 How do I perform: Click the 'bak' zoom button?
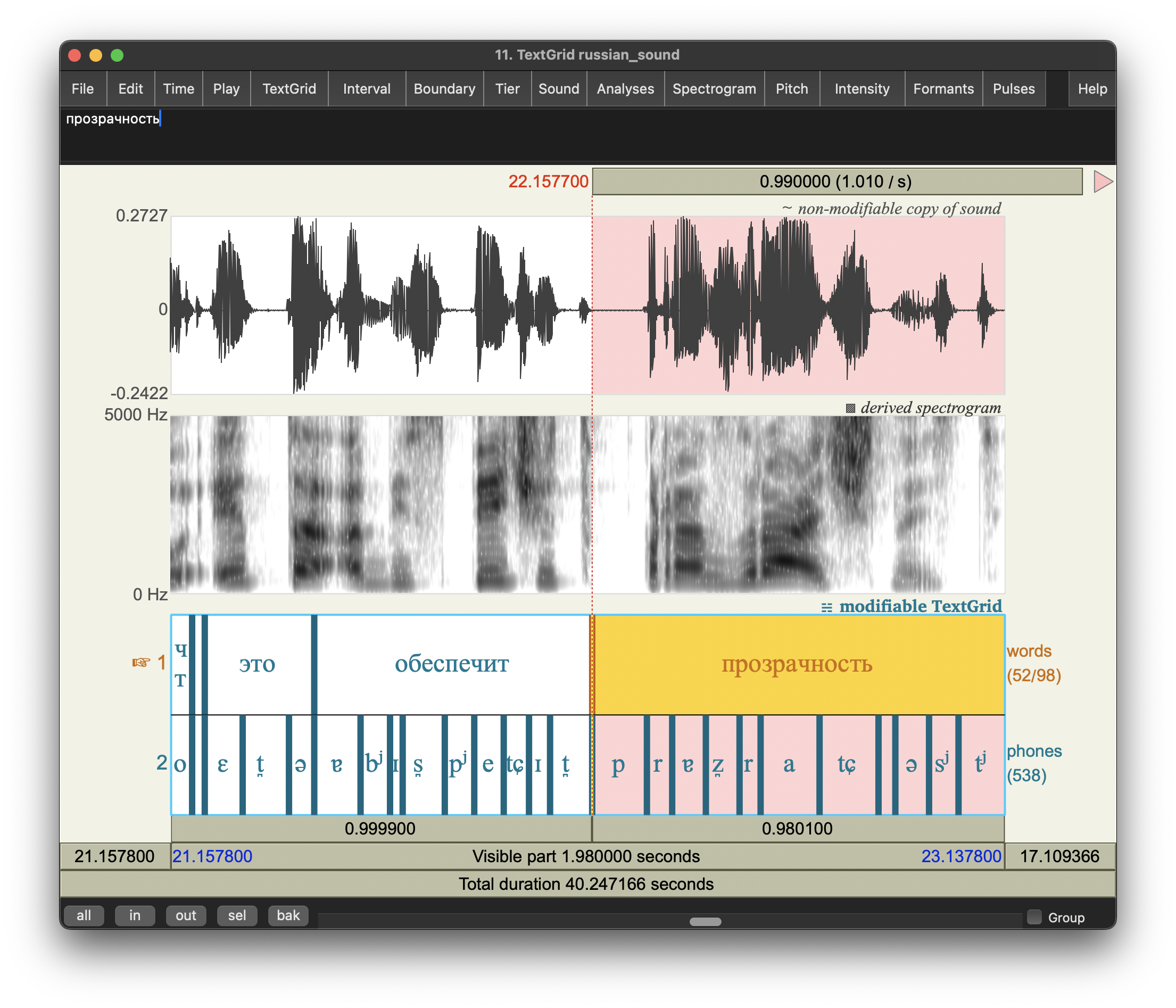pos(288,915)
